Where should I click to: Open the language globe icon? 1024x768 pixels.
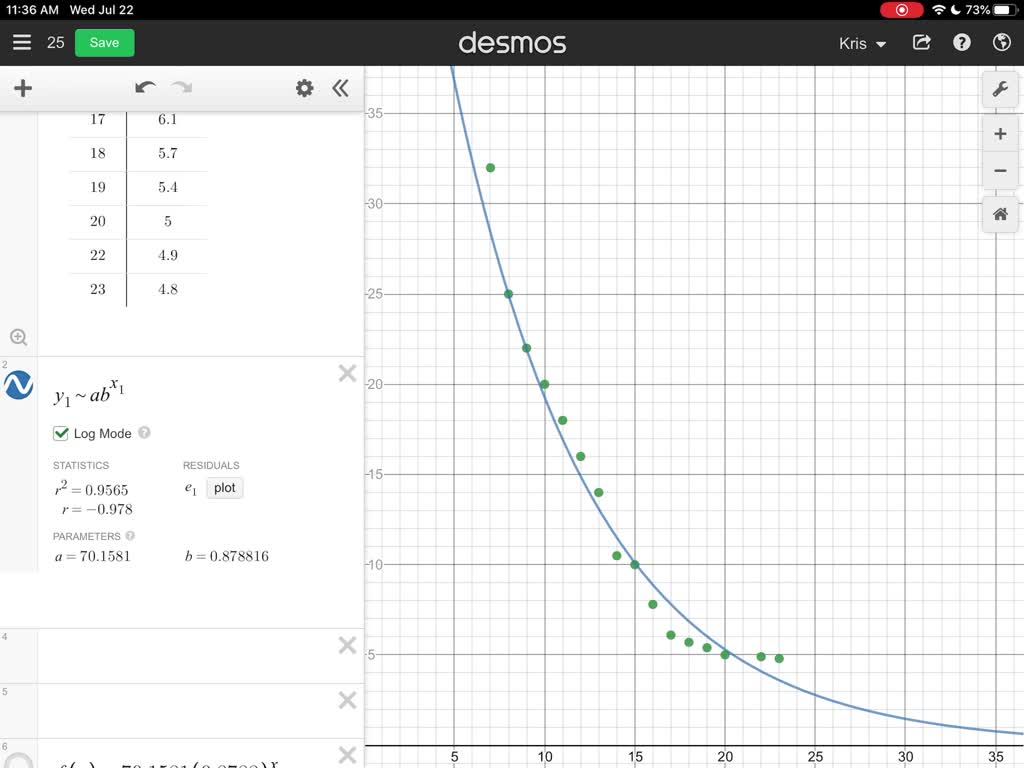pos(1002,43)
